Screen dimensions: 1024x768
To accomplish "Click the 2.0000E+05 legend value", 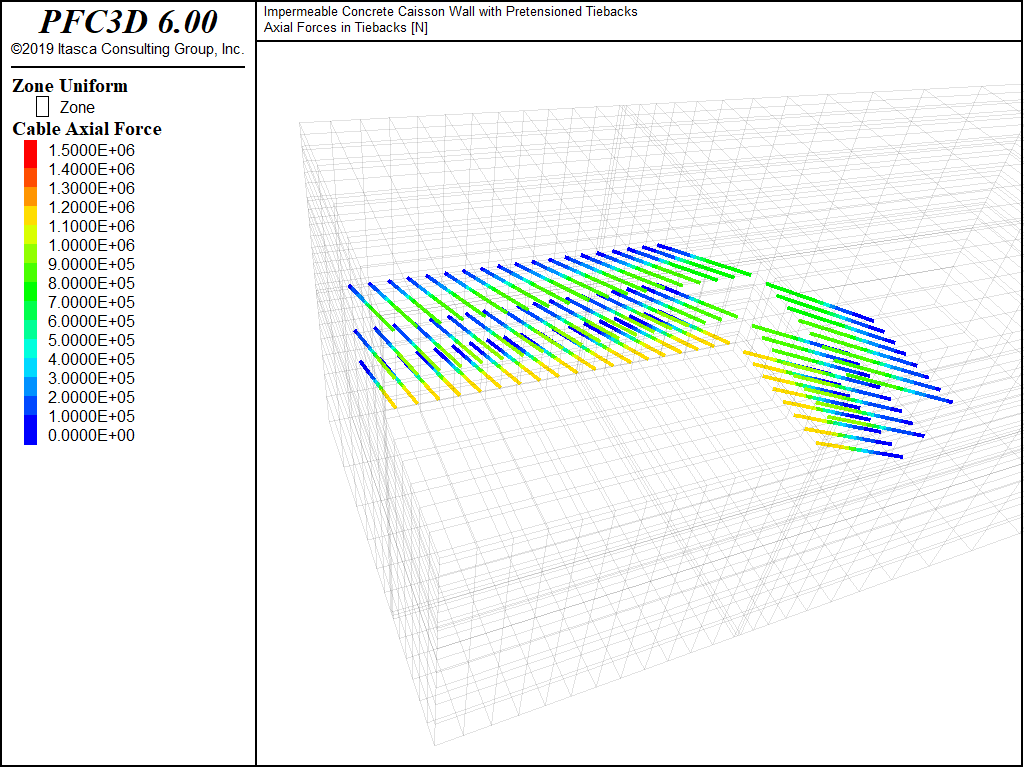I will click(x=91, y=396).
